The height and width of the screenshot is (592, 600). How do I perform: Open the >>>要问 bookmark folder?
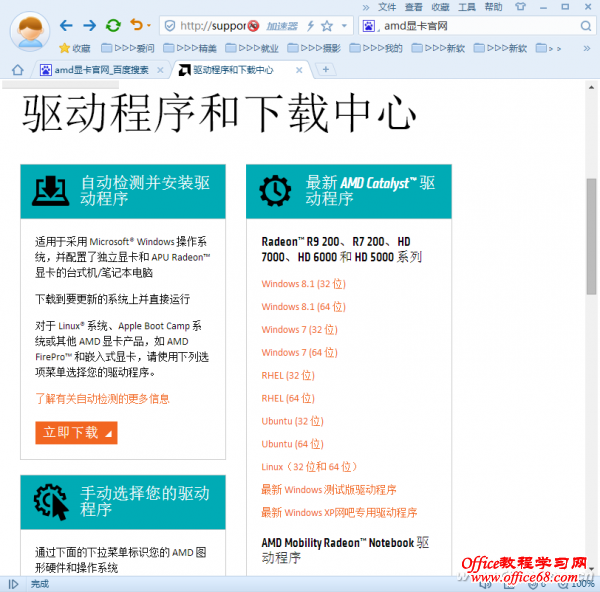[x=128, y=48]
